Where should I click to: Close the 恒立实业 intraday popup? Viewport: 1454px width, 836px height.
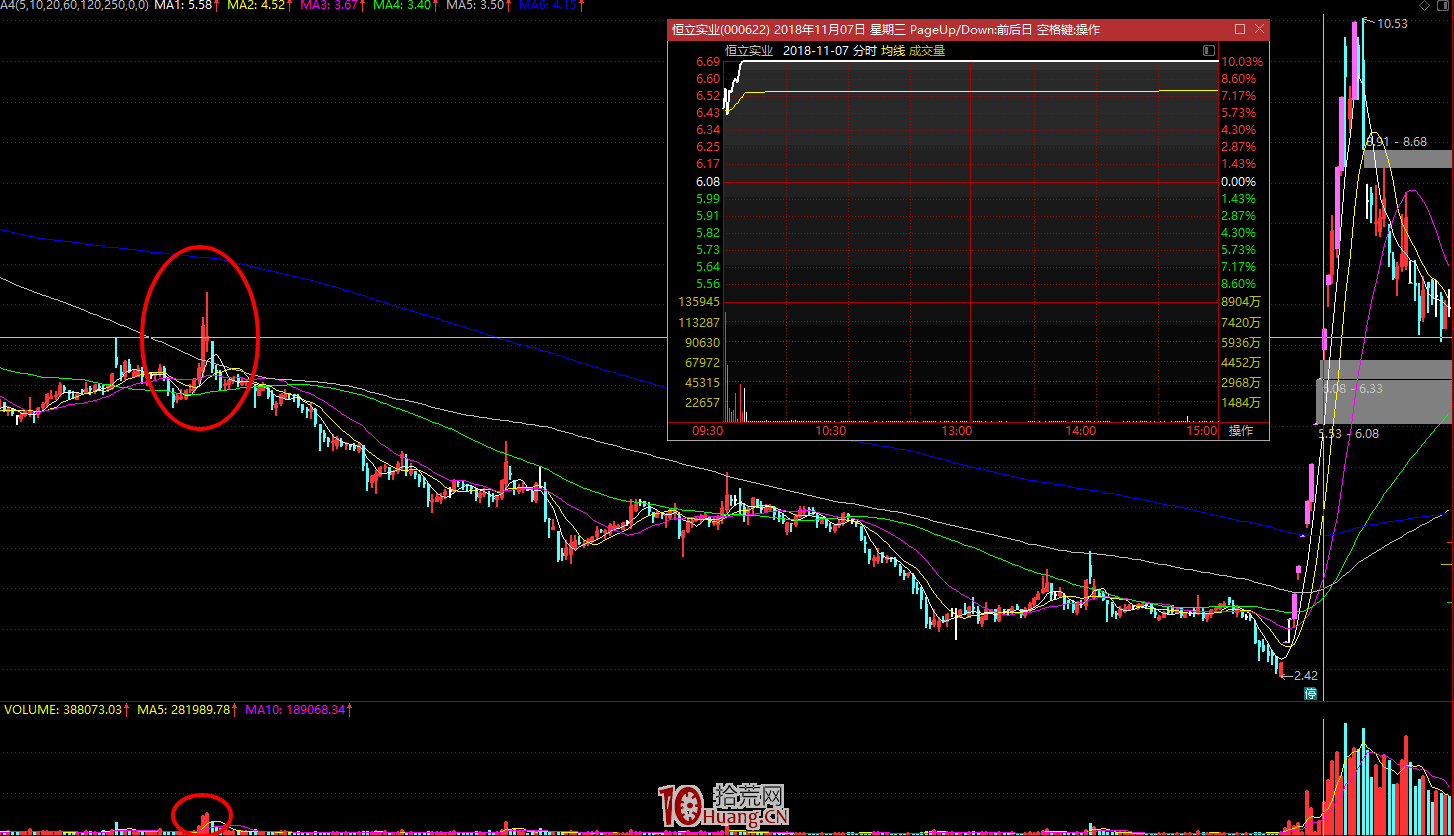point(1258,30)
